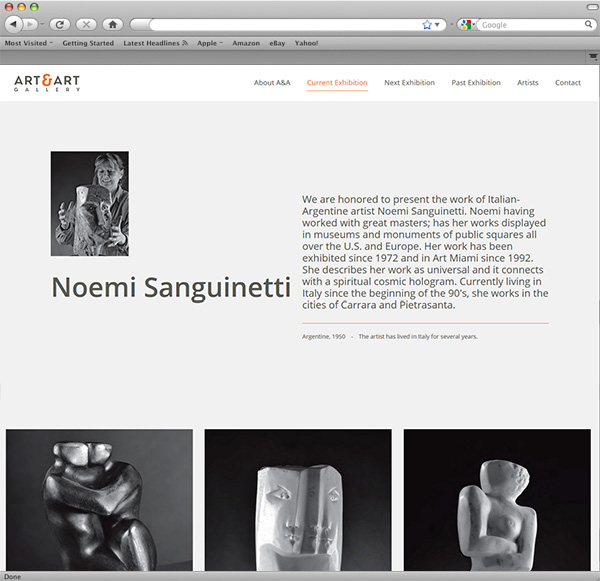Click the Stop loading X icon

86,25
